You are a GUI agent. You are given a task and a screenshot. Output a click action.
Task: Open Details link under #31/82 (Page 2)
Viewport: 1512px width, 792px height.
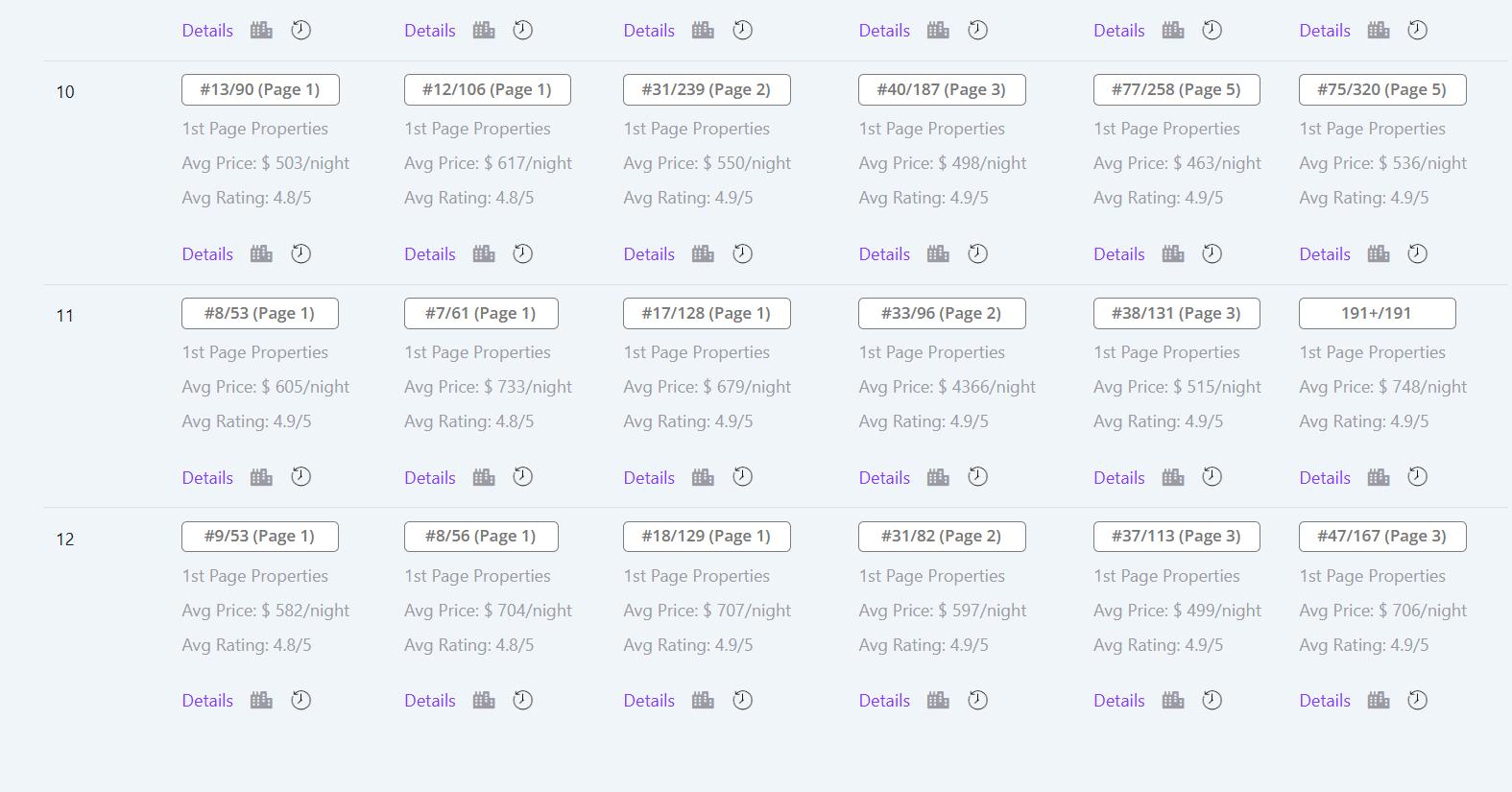click(x=884, y=700)
